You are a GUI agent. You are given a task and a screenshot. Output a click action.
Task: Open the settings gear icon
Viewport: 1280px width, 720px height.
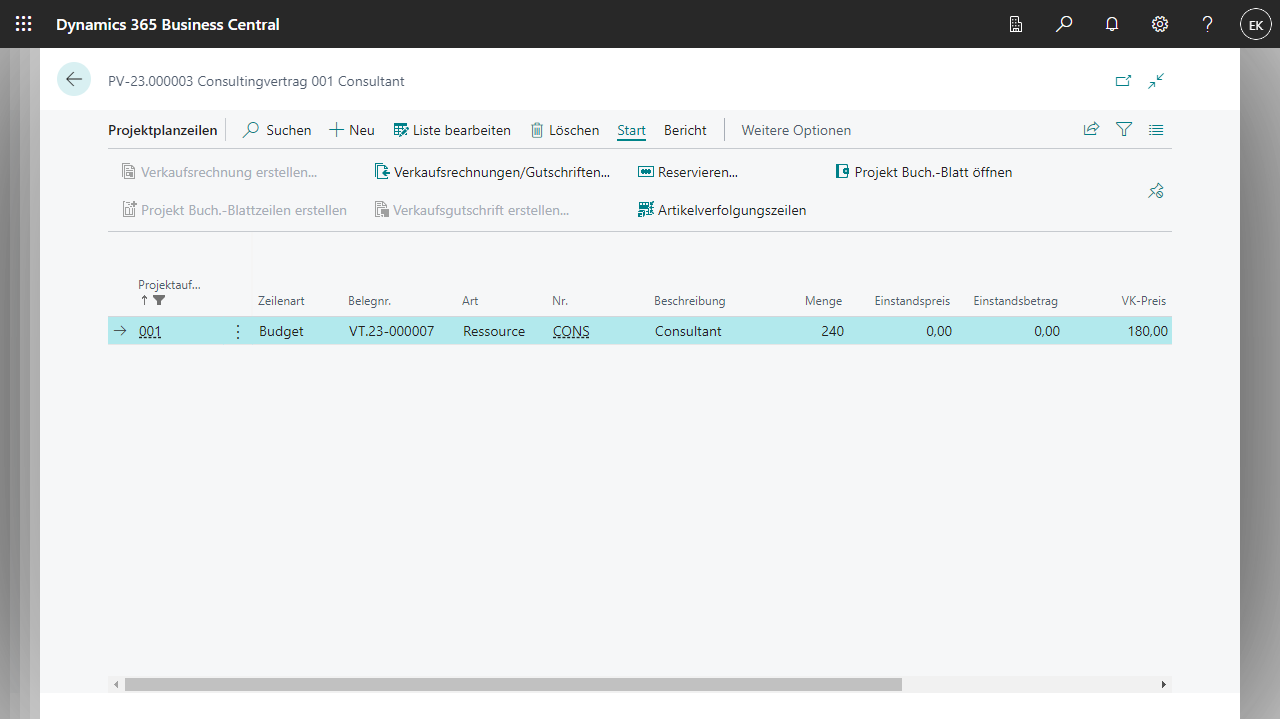[x=1160, y=24]
